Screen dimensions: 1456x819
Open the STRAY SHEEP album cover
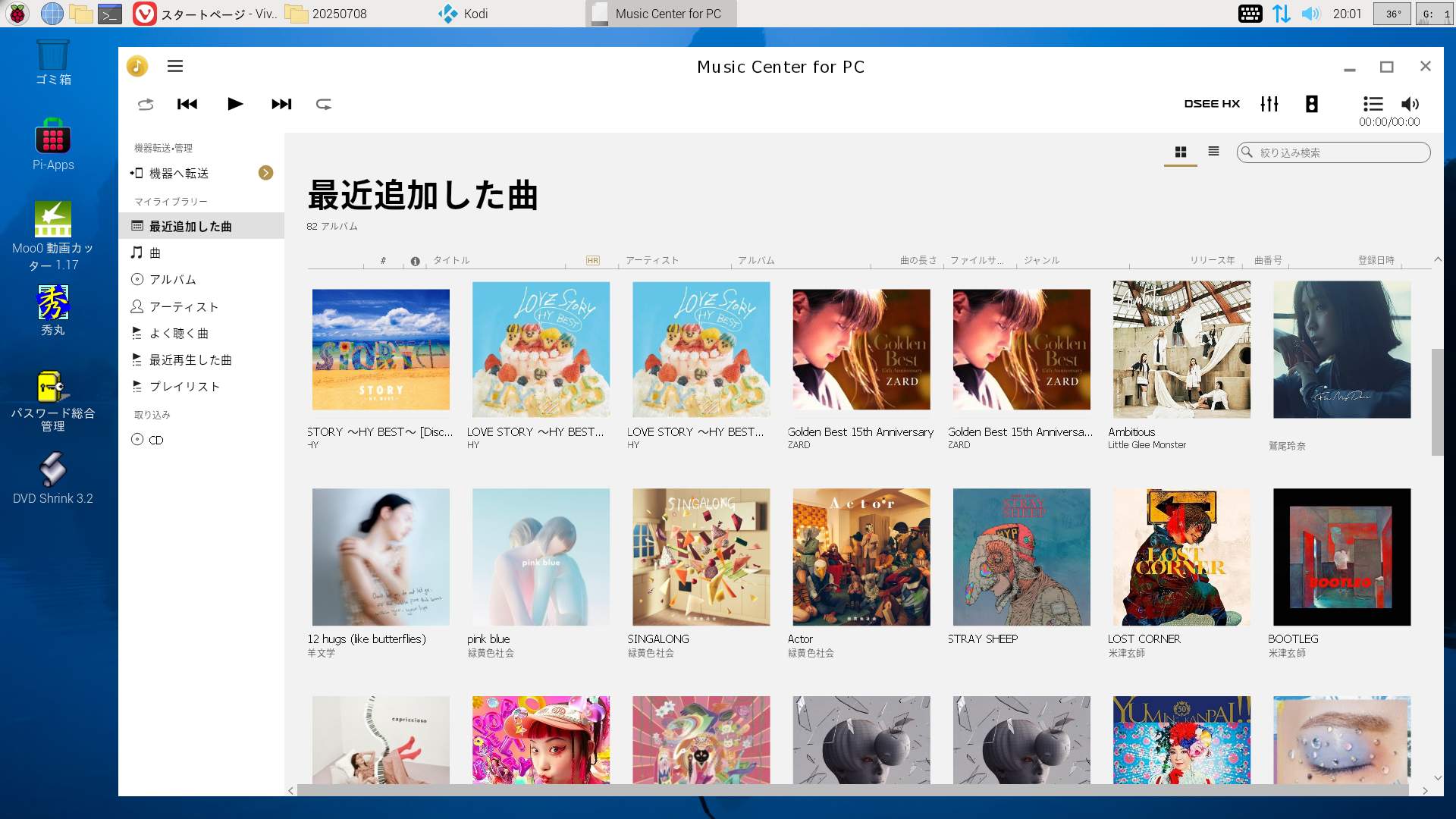click(1021, 557)
